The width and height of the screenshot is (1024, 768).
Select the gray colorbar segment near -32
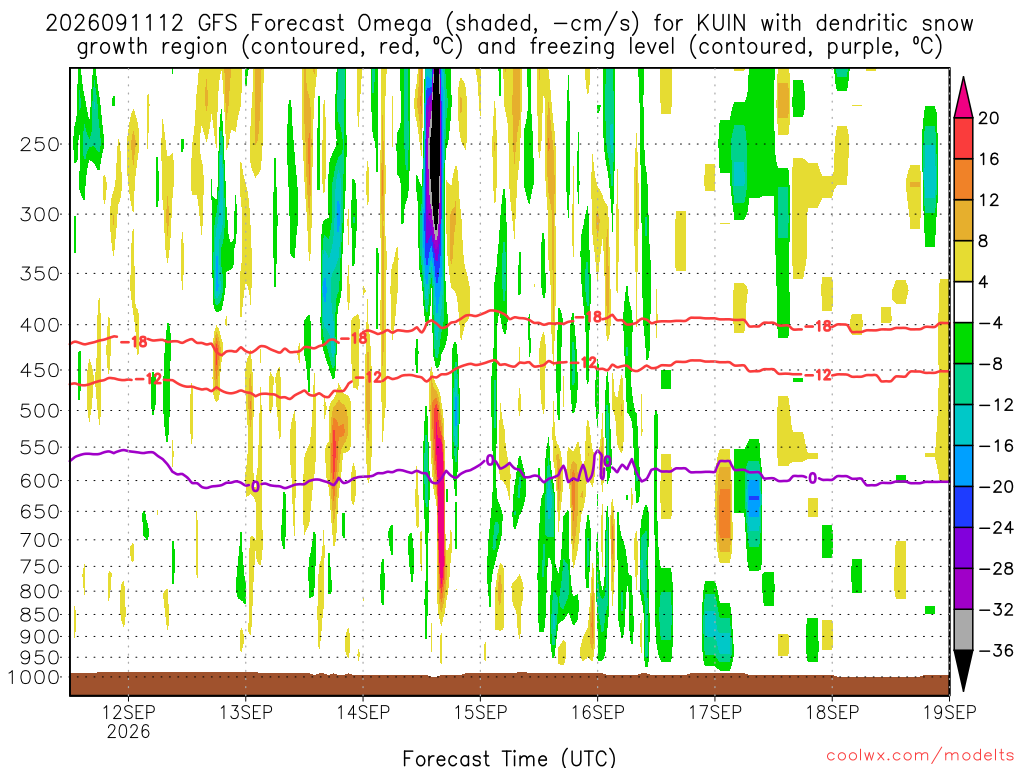[x=963, y=630]
